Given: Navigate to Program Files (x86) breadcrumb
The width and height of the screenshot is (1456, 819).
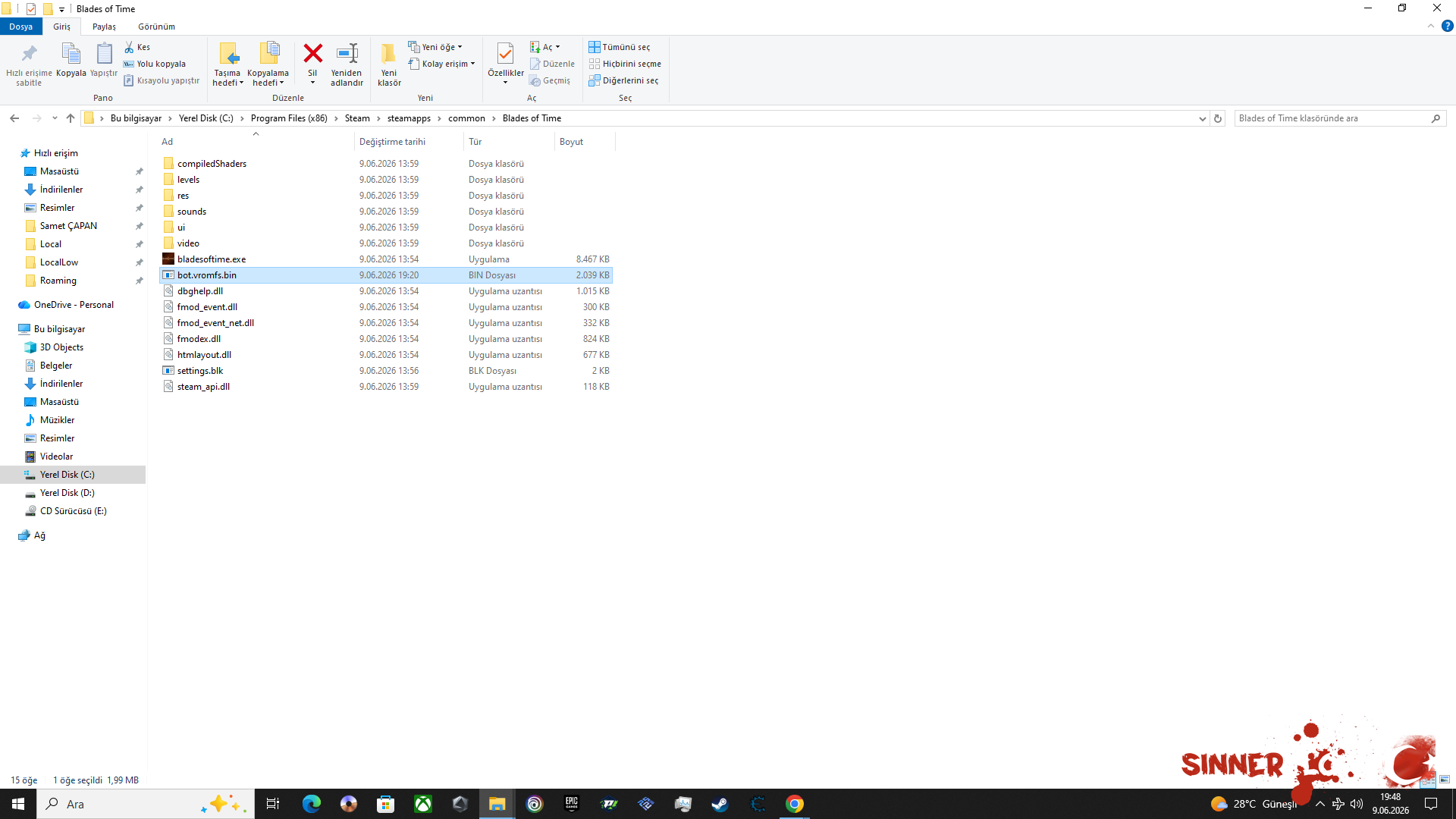Looking at the screenshot, I should point(289,118).
